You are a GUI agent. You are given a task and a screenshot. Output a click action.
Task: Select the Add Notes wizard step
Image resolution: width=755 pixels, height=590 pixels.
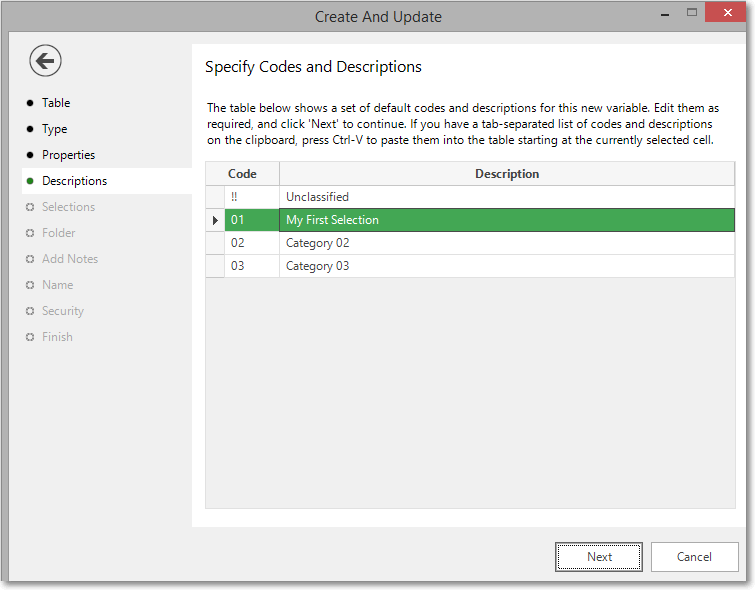[x=70, y=259]
